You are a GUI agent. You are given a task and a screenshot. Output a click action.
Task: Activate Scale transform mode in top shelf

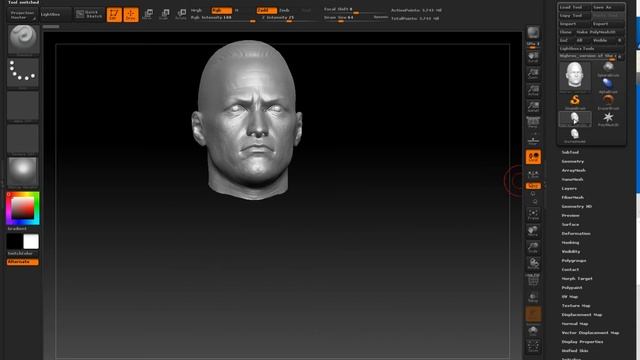tap(164, 15)
